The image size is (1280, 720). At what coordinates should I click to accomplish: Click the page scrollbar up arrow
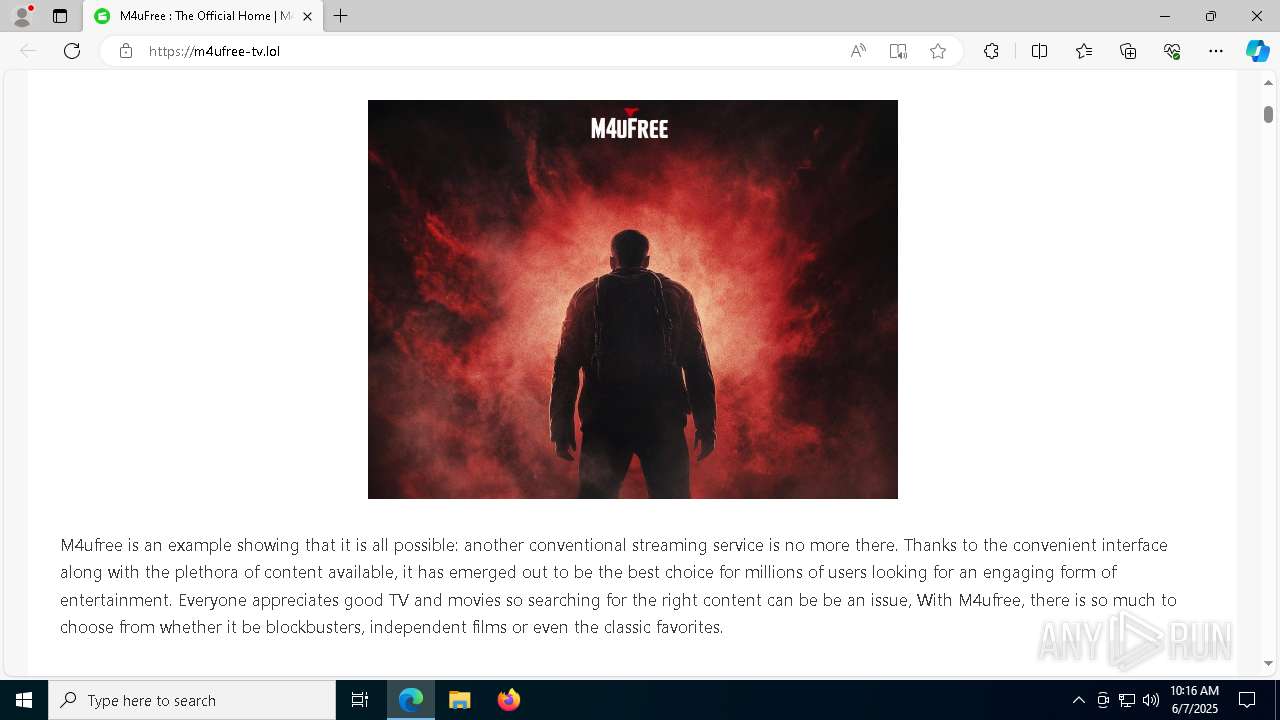(1268, 83)
